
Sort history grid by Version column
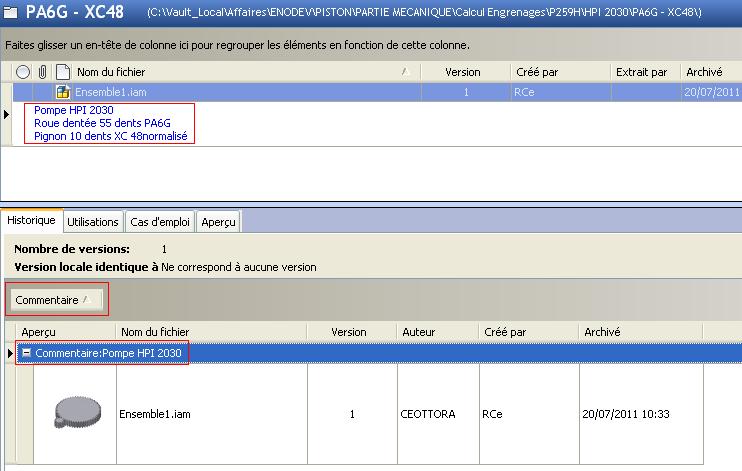[x=352, y=332]
